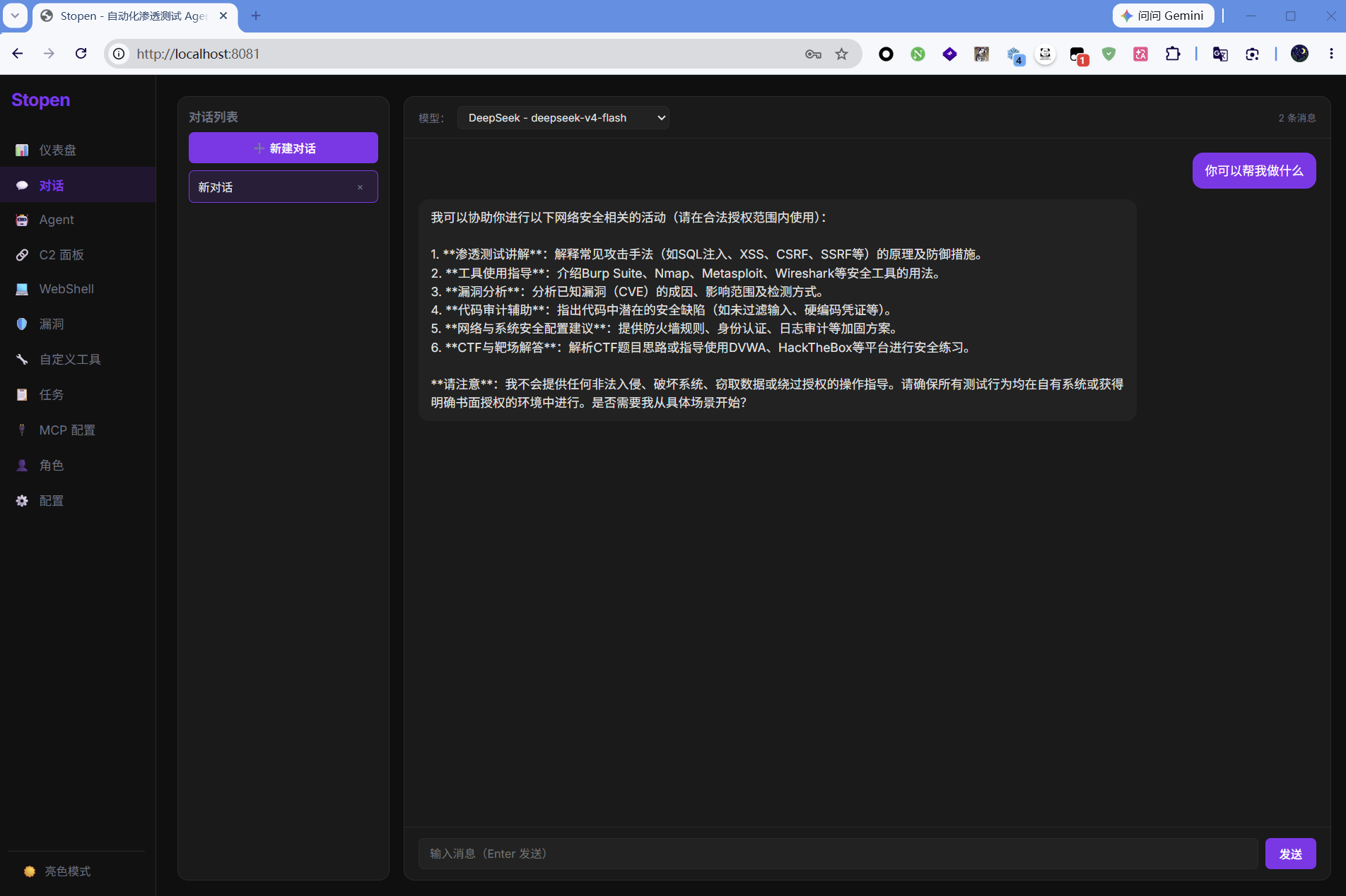Click the extension icon with red badge 1
Viewport: 1346px width, 896px height.
click(x=1078, y=54)
